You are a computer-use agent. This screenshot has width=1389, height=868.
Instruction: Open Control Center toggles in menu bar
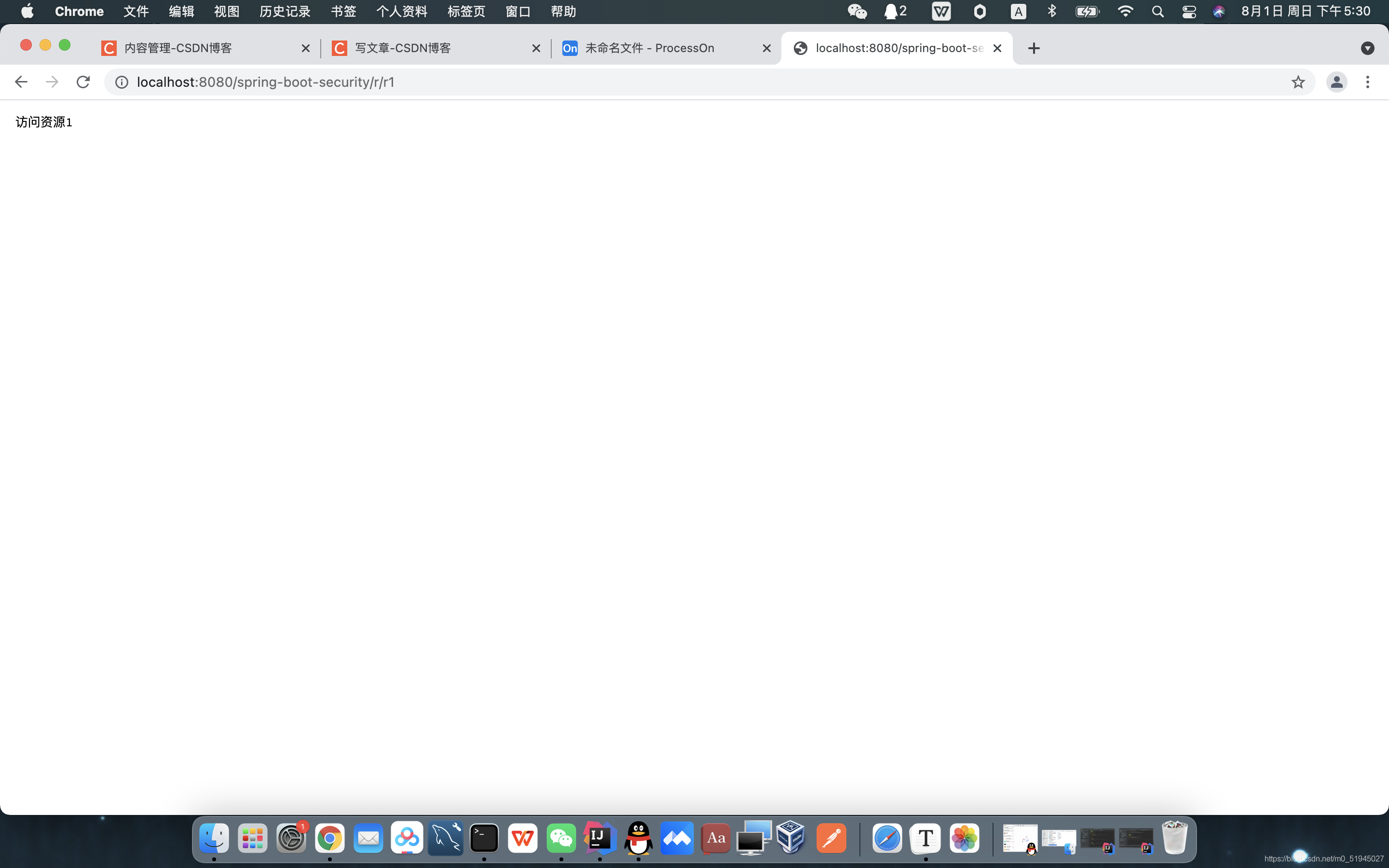click(1189, 12)
